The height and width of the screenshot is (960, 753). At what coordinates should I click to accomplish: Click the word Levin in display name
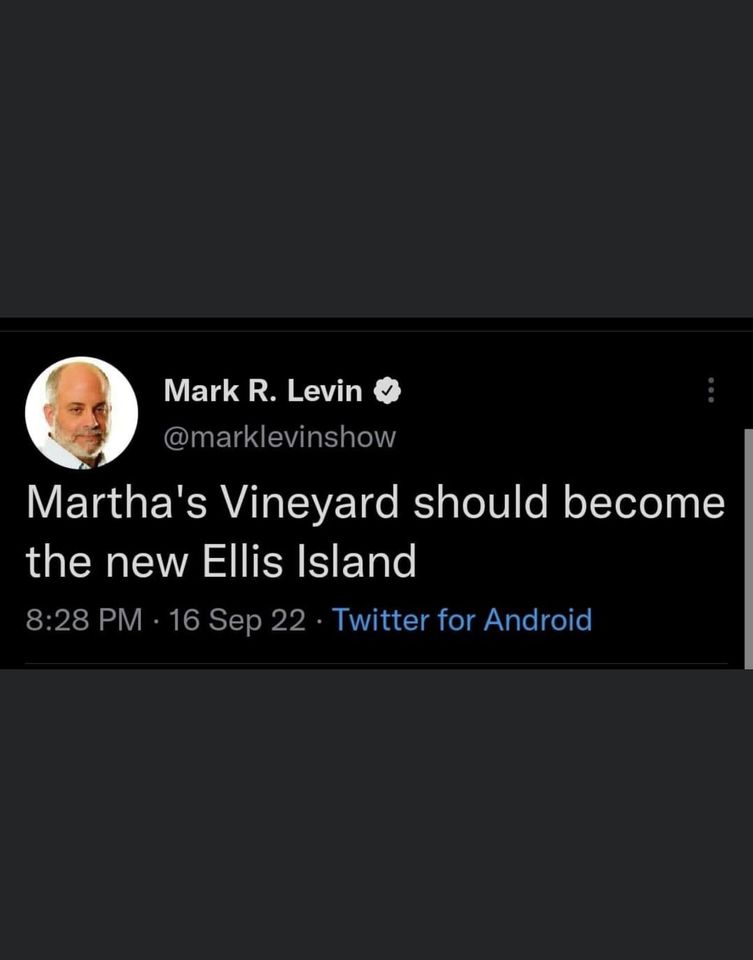click(324, 391)
